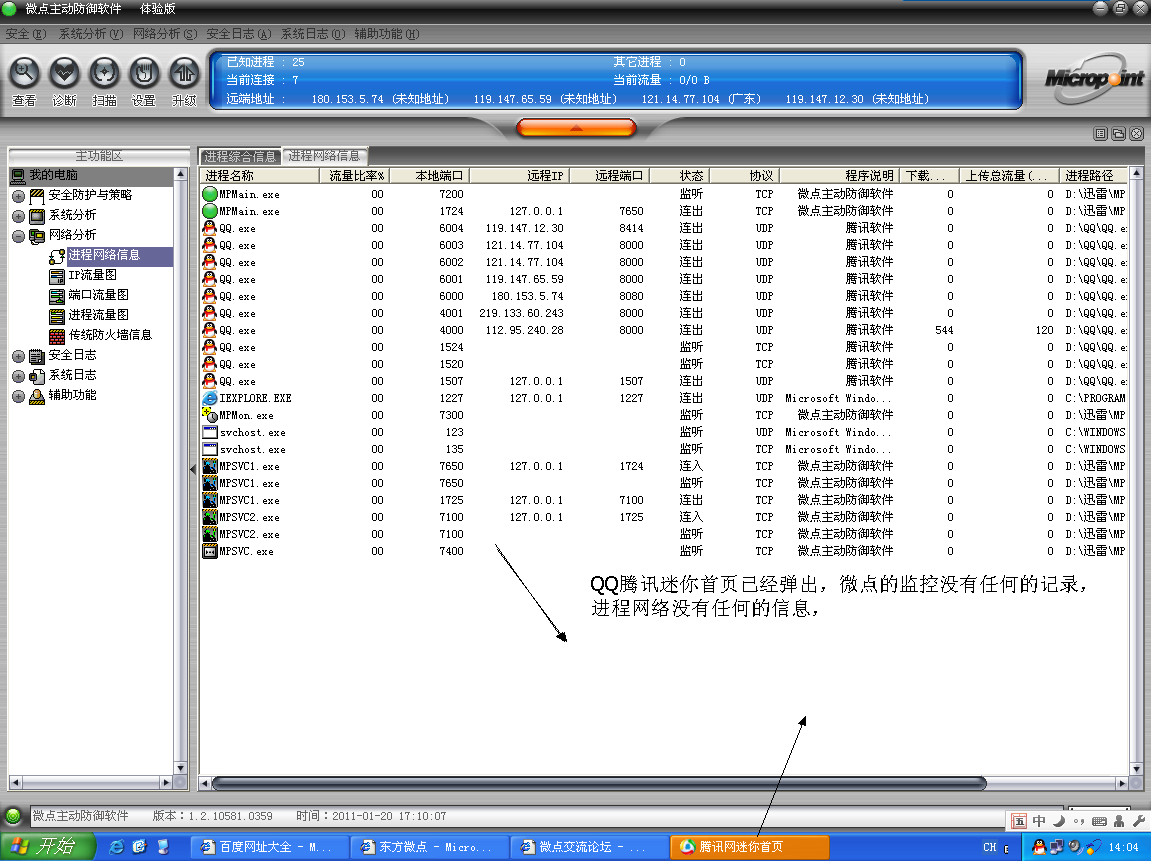The image size is (1151, 861).
Task: Select MPMain.exe row with port 7200
Action: click(x=663, y=195)
